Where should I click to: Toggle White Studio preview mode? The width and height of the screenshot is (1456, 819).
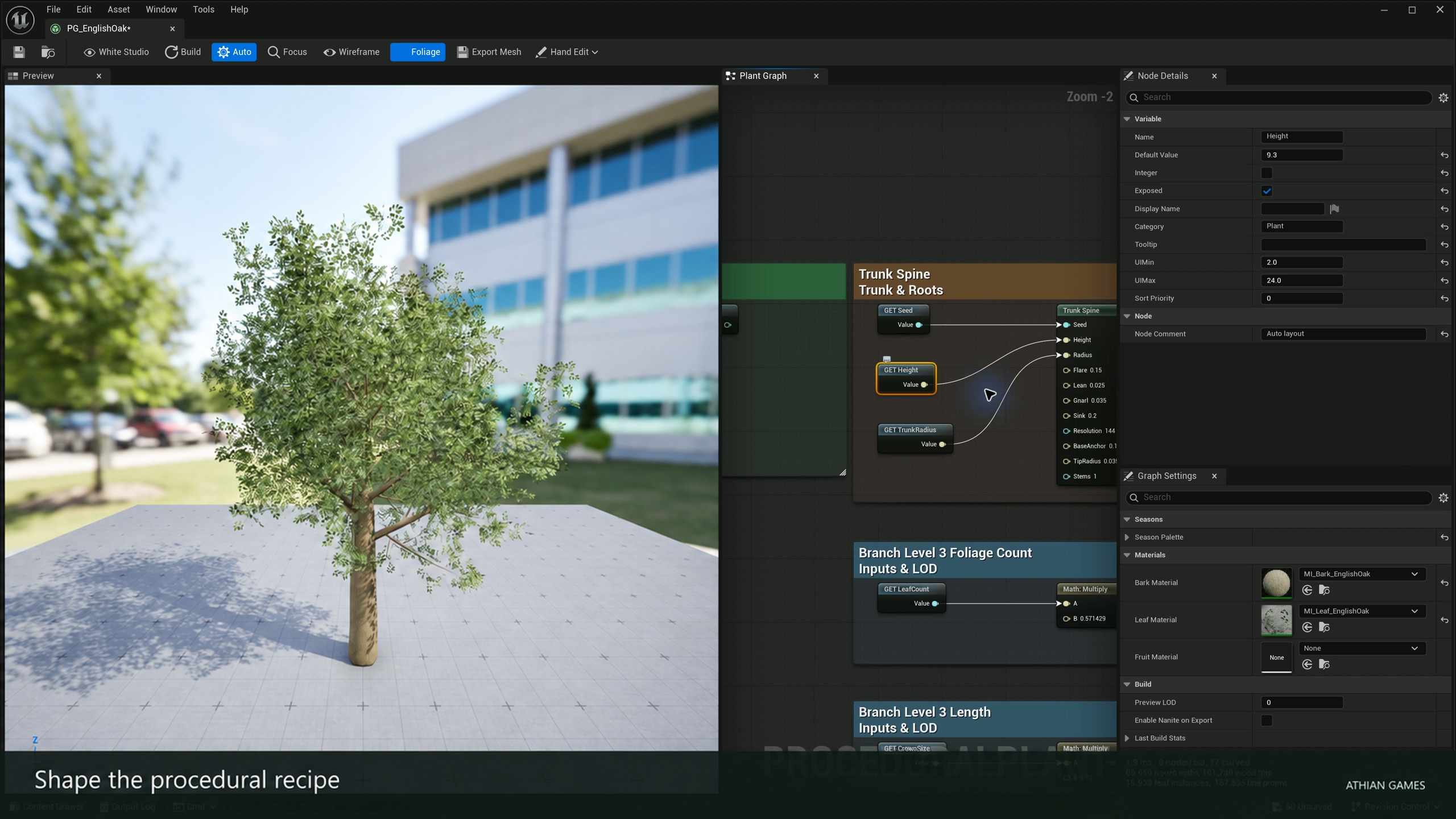click(x=116, y=52)
